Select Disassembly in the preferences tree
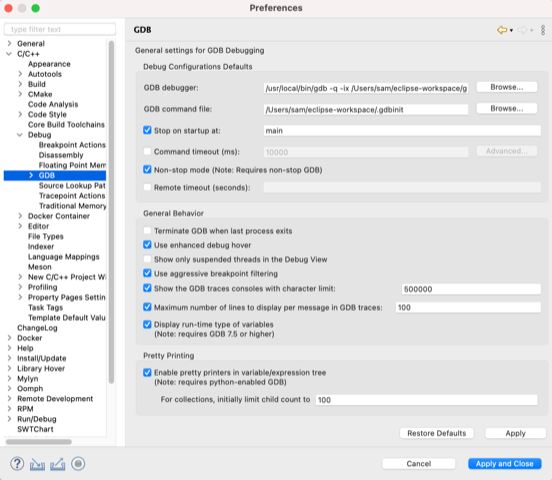Screen dimensions: 552x480 pyautogui.click(x=61, y=155)
